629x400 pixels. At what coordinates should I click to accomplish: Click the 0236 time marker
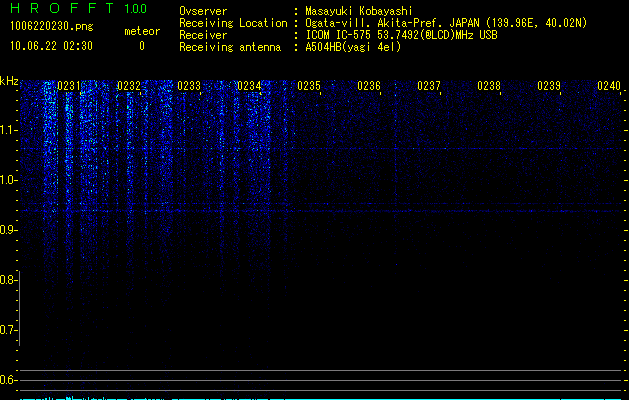tap(369, 86)
